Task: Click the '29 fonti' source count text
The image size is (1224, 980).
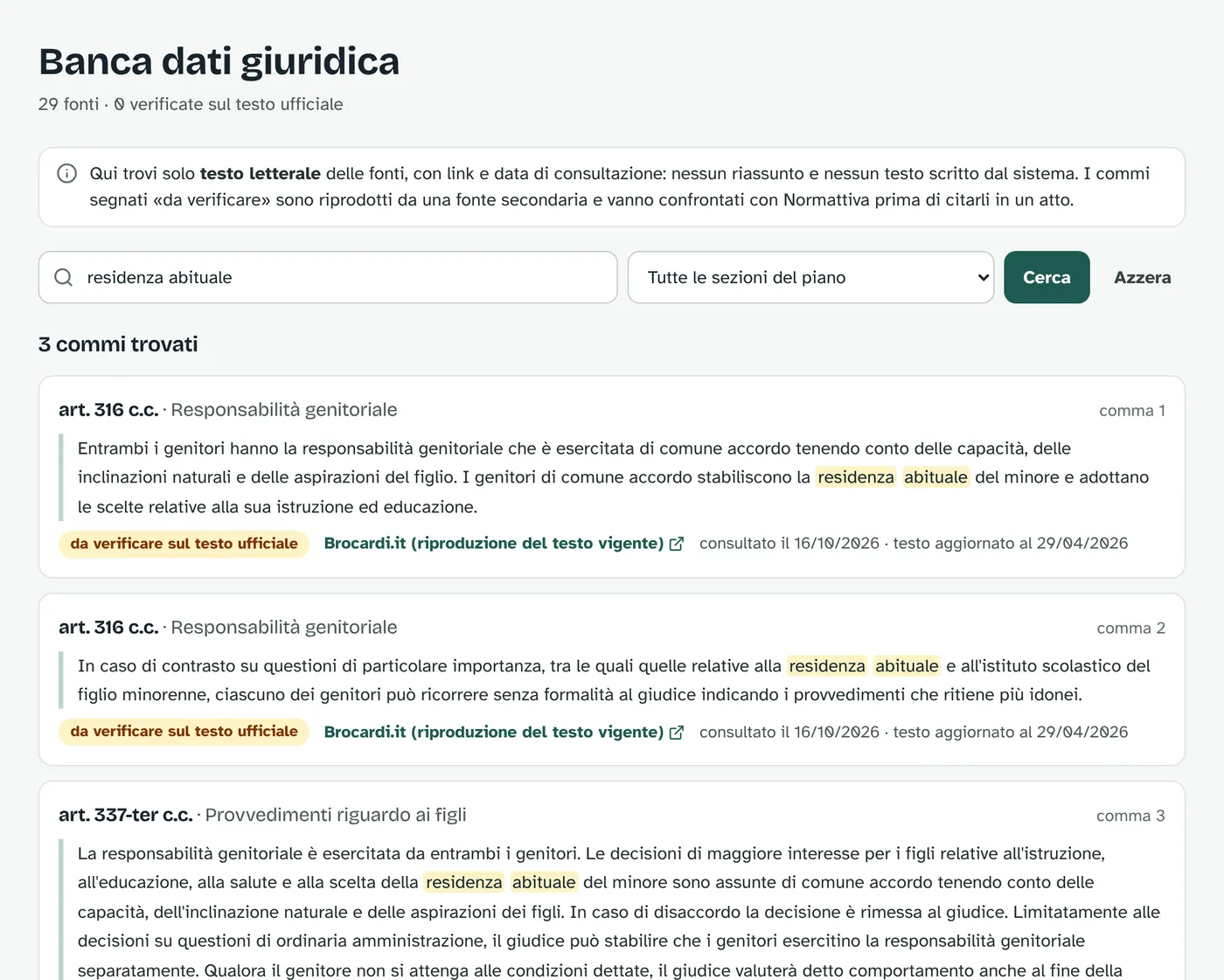Action: click(69, 104)
